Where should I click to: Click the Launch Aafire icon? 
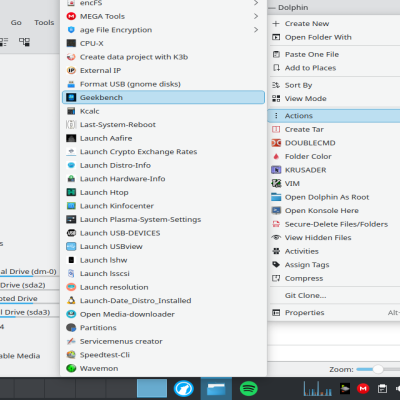[71, 138]
